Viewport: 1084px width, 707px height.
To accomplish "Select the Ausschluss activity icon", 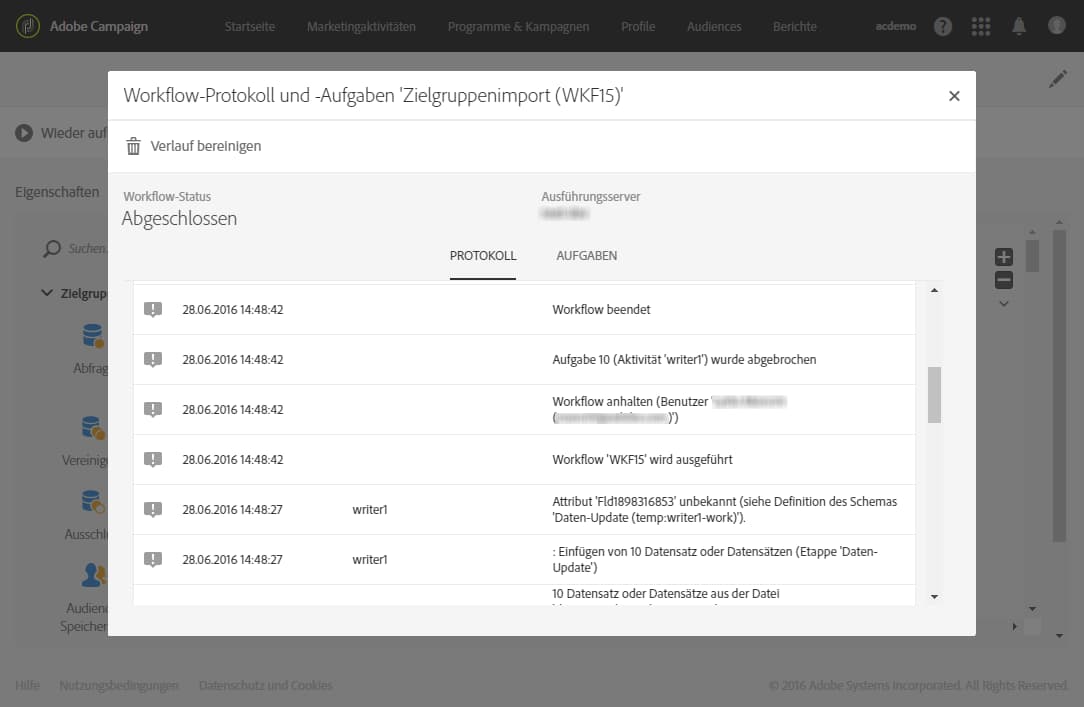I will [92, 501].
